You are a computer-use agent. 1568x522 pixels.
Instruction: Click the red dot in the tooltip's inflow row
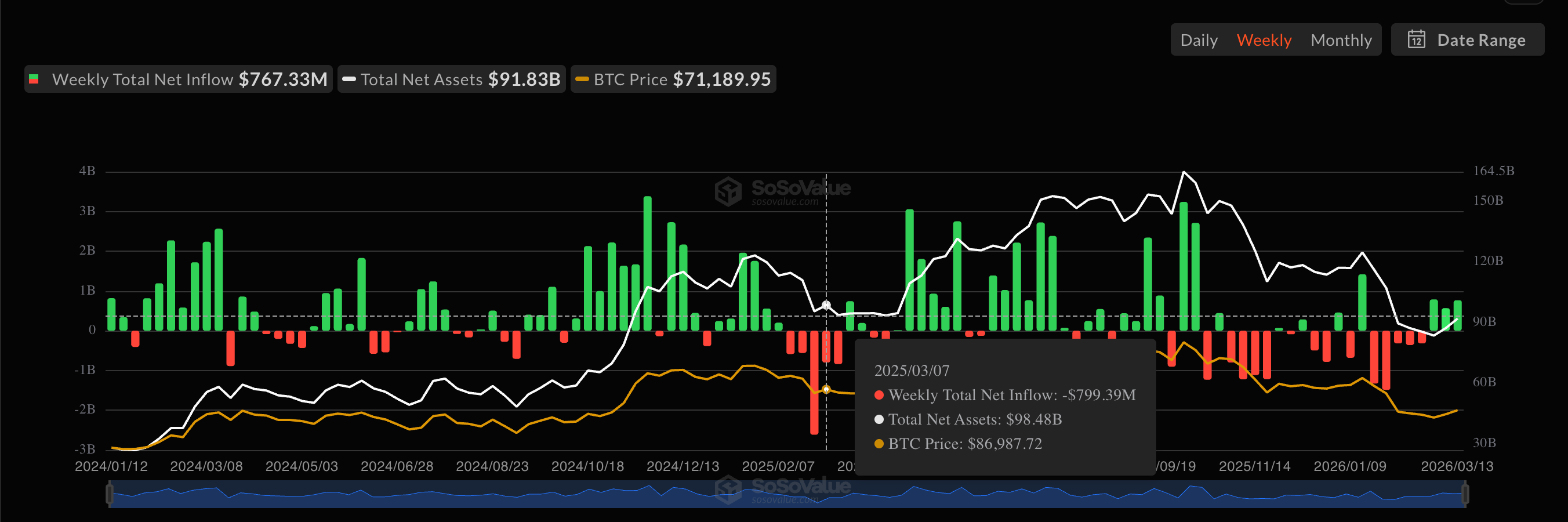point(879,395)
